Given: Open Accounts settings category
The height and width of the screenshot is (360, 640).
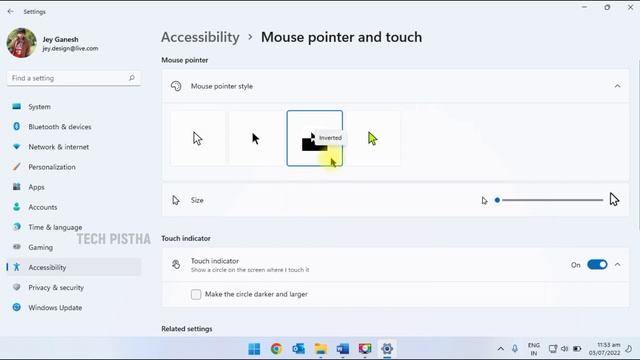Looking at the screenshot, I should tap(73, 207).
